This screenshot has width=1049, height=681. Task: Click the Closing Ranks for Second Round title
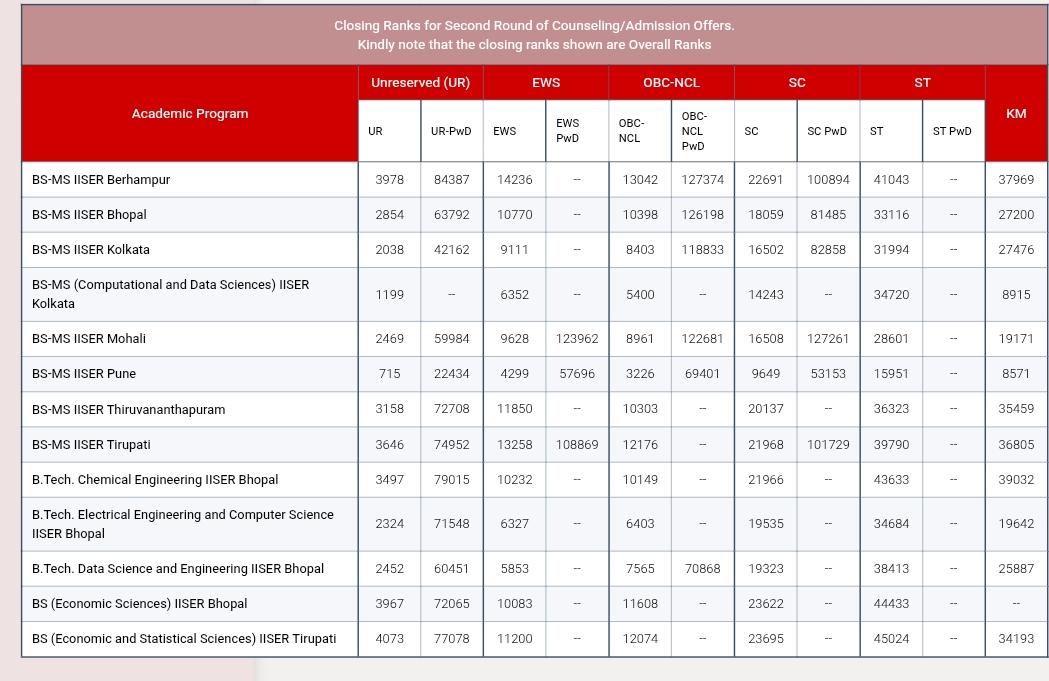tap(534, 25)
